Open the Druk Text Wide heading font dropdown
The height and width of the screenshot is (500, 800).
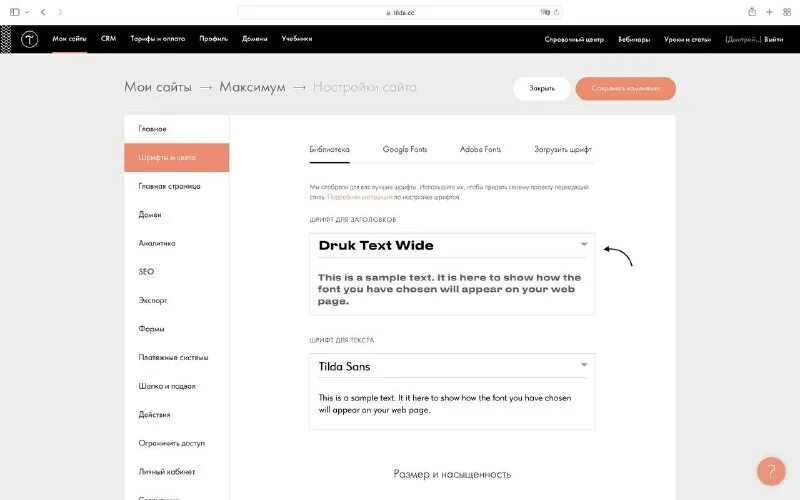click(x=452, y=245)
